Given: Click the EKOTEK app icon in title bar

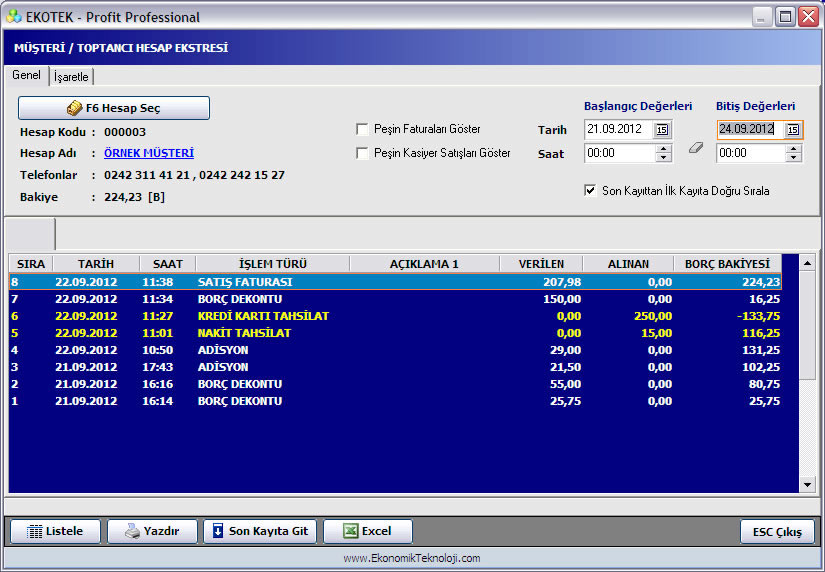Looking at the screenshot, I should (14, 17).
